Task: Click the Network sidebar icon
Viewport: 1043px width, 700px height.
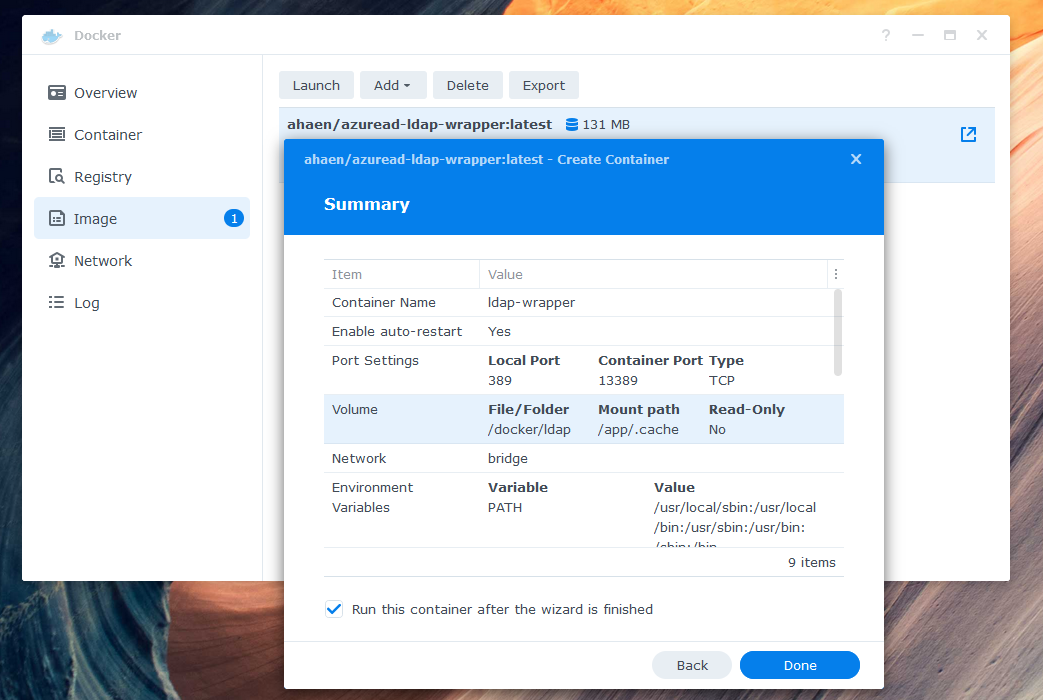Action: 57,260
